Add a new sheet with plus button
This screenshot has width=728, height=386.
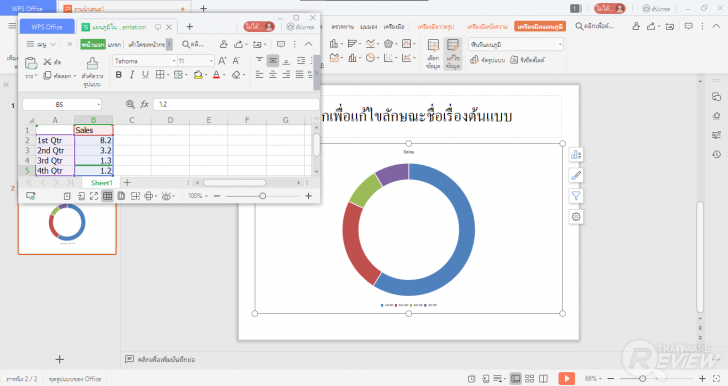[x=127, y=183]
